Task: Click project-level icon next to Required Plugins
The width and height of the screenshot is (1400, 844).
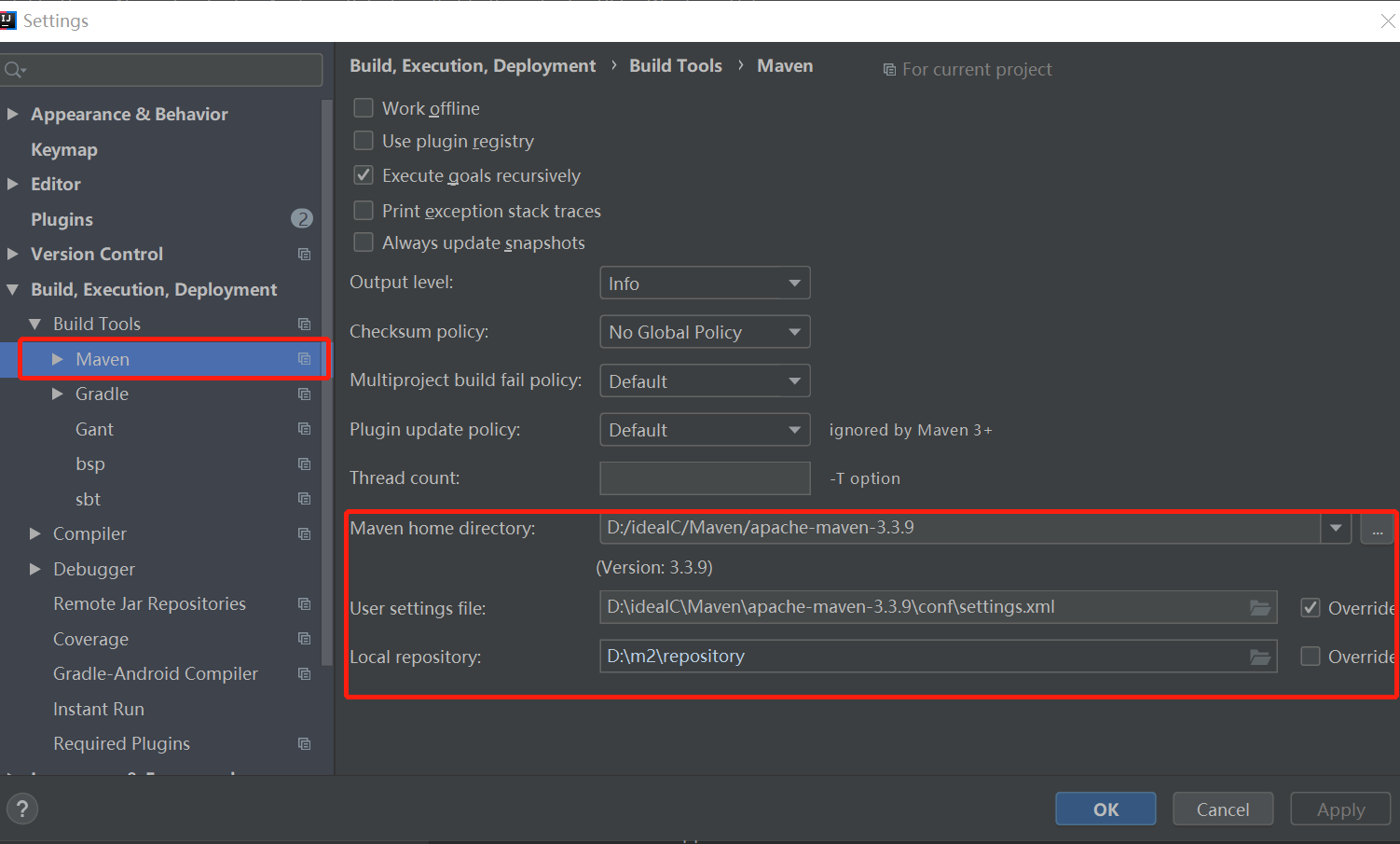Action: point(304,743)
